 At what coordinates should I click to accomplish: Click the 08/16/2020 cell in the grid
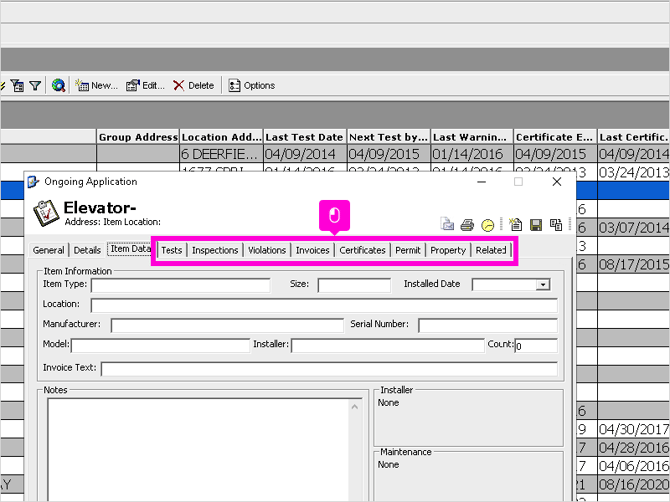click(x=634, y=484)
